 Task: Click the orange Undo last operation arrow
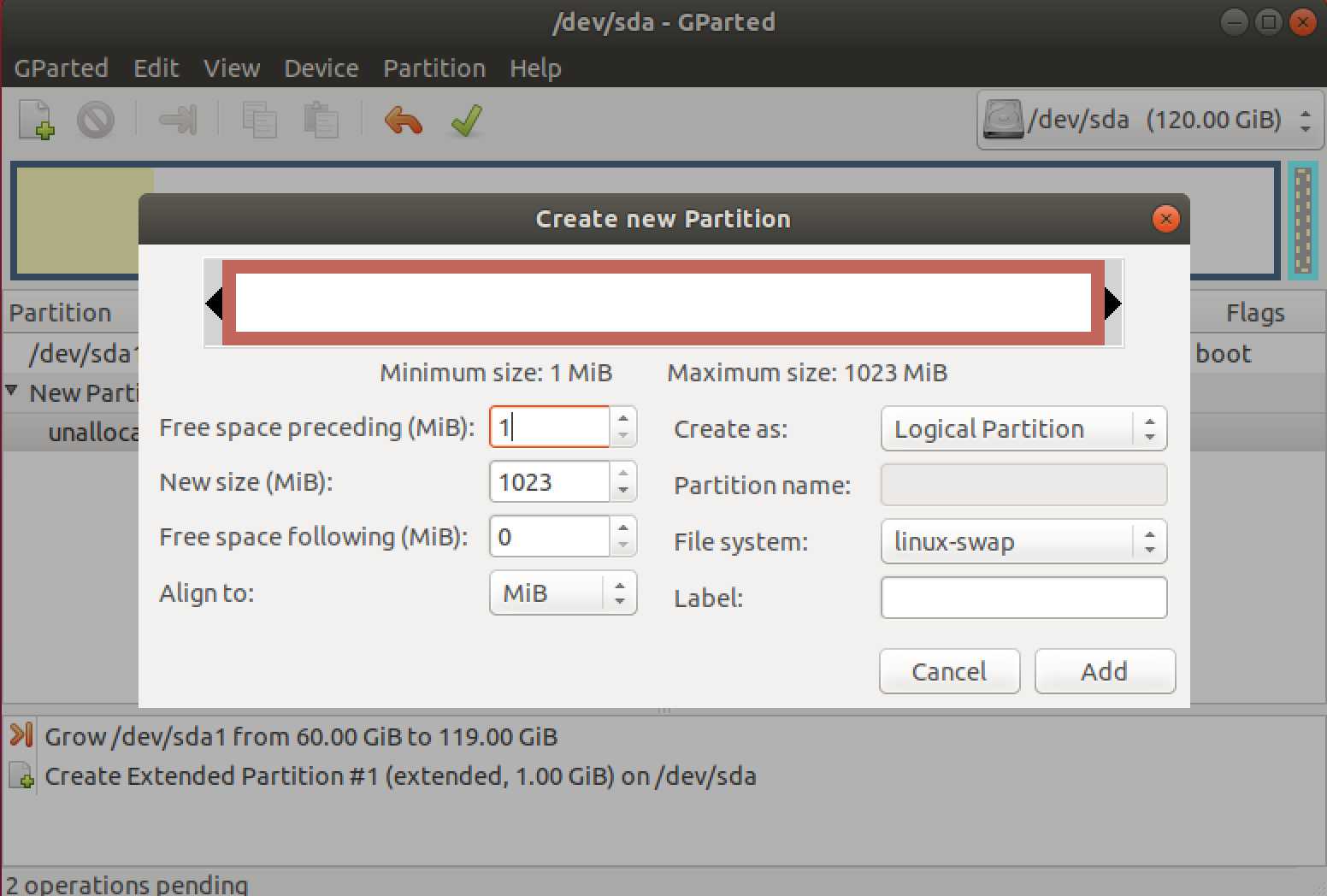(x=404, y=121)
